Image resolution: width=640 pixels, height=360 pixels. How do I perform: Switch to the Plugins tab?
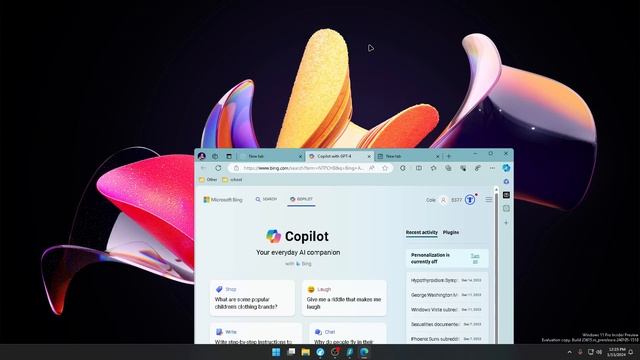pyautogui.click(x=451, y=232)
